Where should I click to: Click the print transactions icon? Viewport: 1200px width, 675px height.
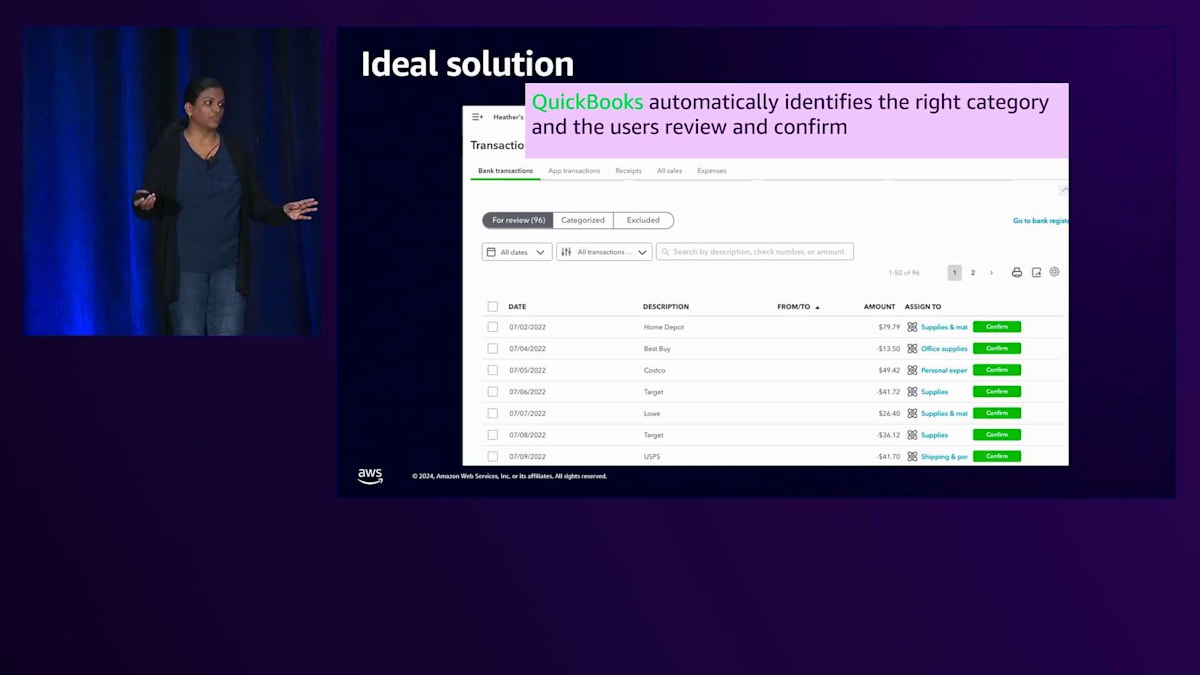click(1017, 272)
